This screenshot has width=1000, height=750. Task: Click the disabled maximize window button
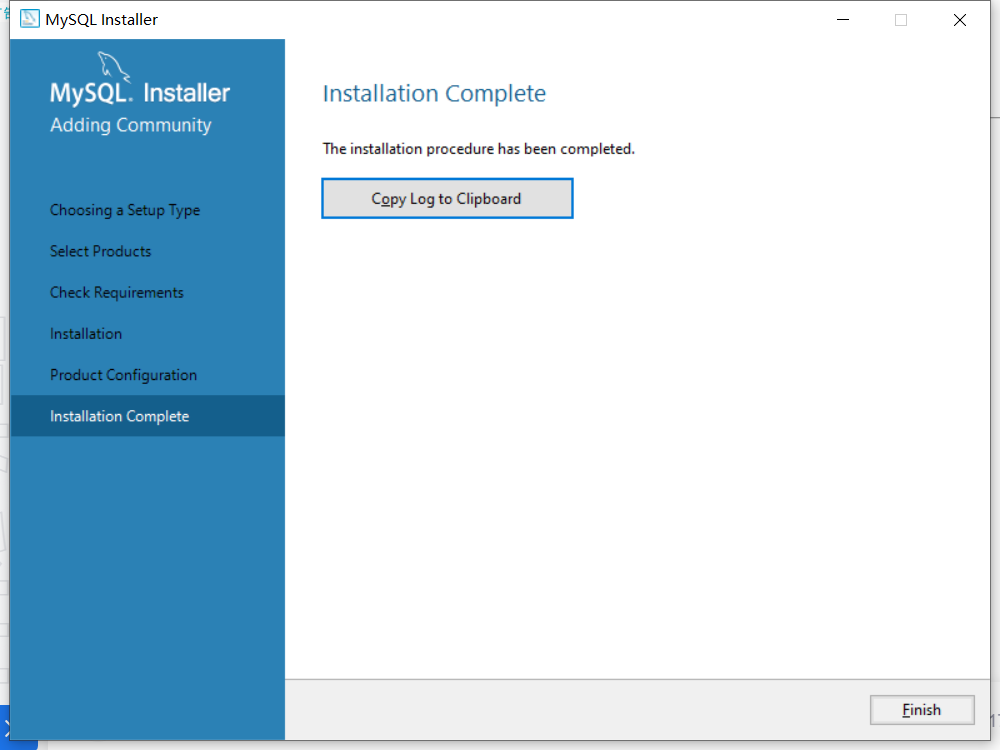coord(901,20)
